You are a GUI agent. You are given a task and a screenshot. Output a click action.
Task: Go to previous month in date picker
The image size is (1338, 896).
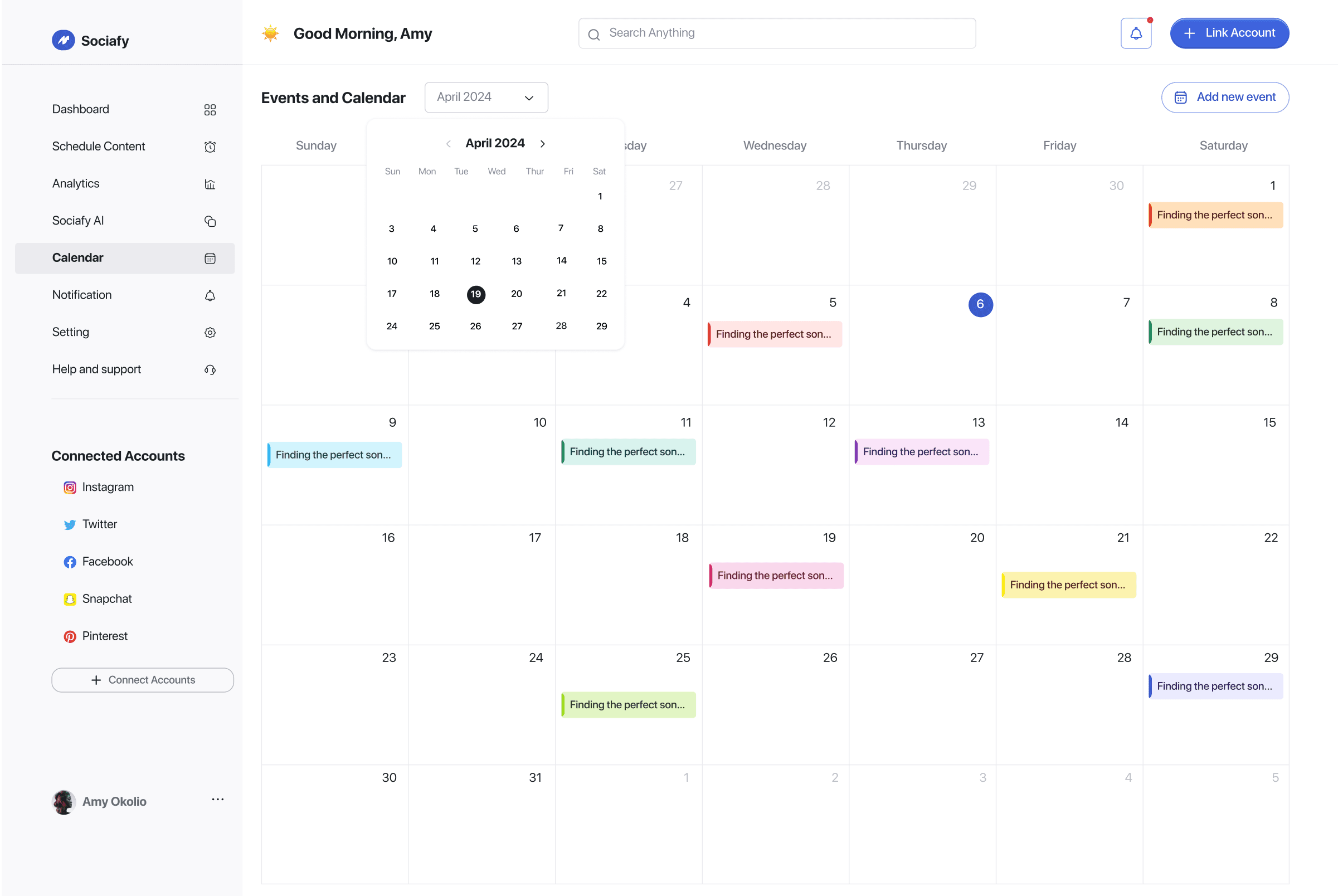(449, 144)
